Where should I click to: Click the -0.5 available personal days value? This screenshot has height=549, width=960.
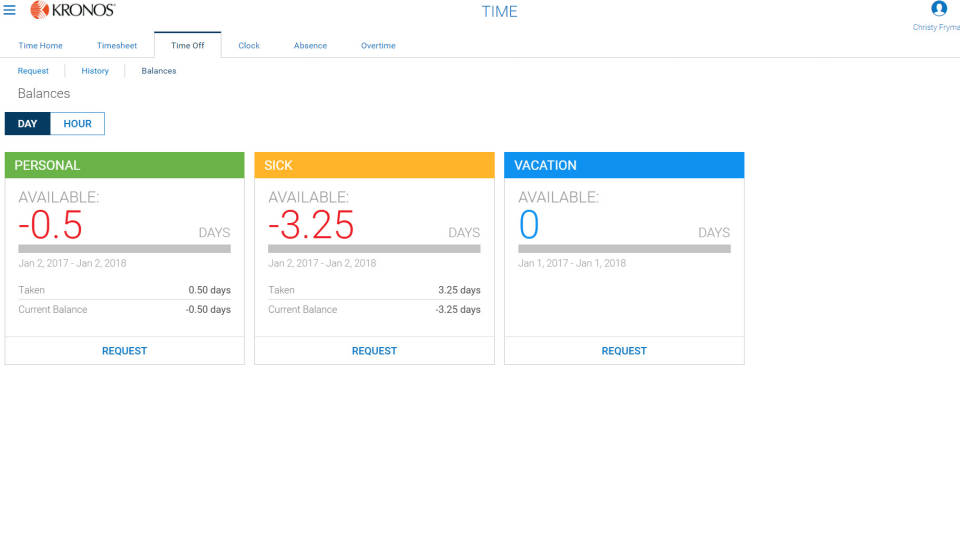pos(50,225)
